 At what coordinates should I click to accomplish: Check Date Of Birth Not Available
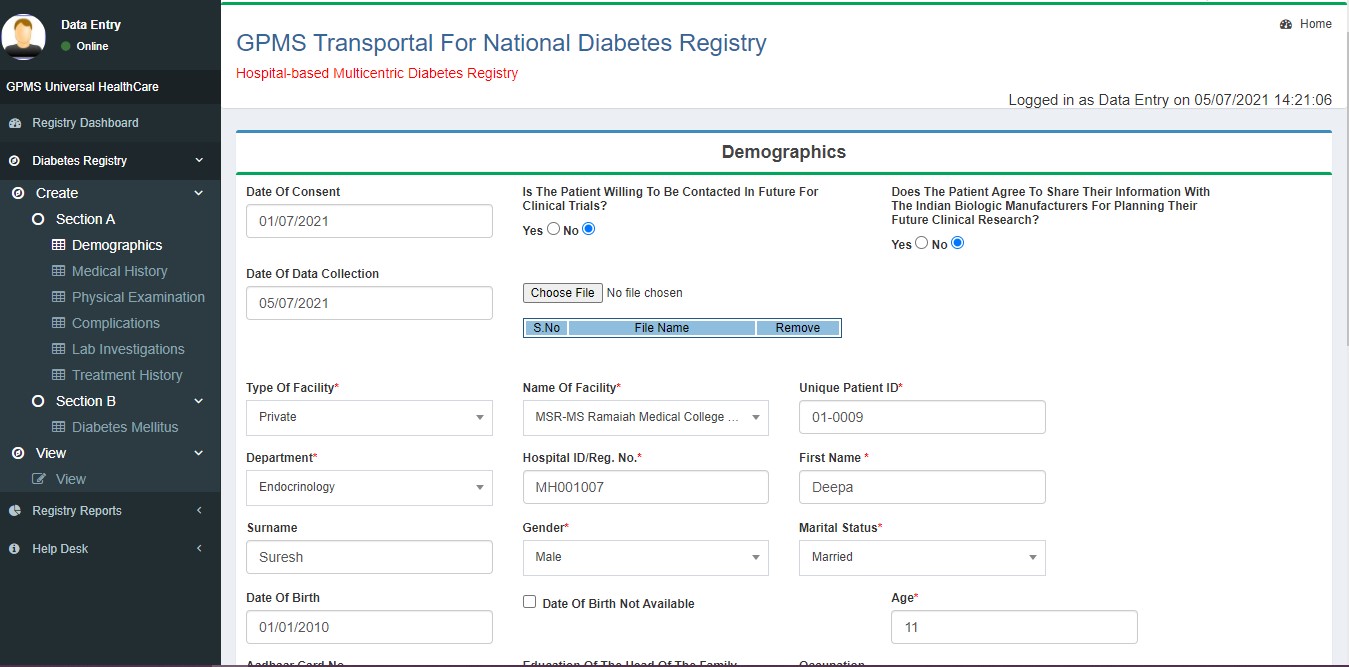click(x=530, y=602)
